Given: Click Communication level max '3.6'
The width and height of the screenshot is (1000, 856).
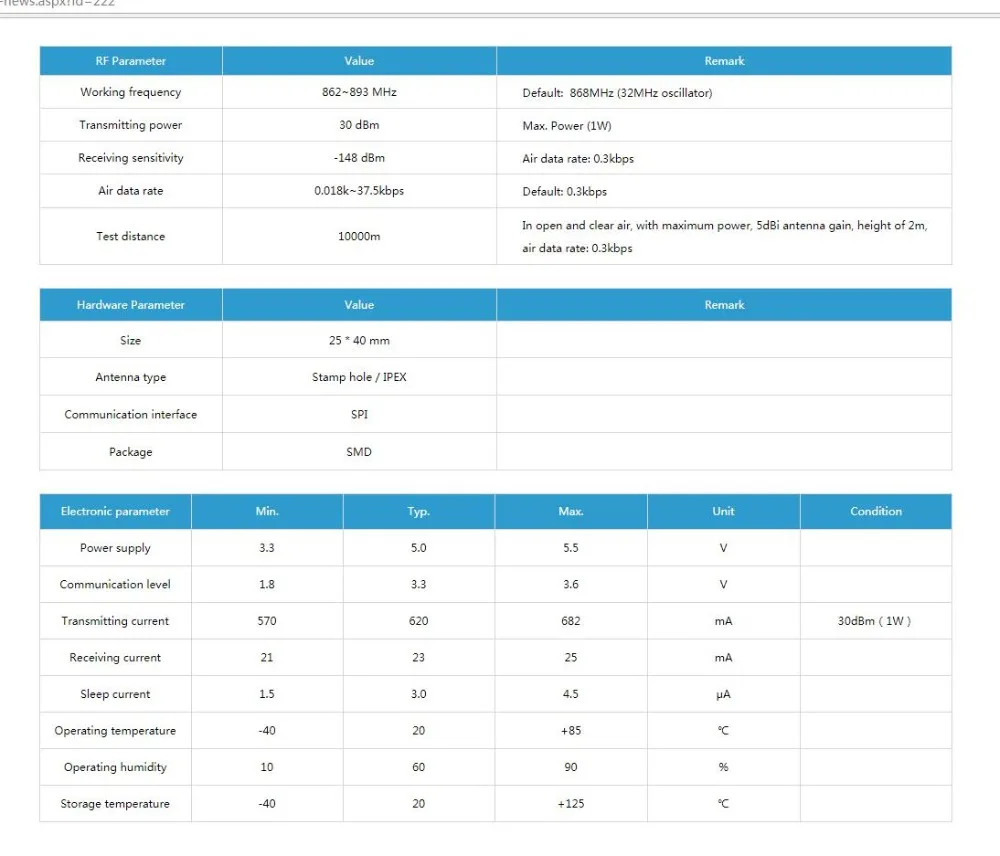Looking at the screenshot, I should (571, 584).
